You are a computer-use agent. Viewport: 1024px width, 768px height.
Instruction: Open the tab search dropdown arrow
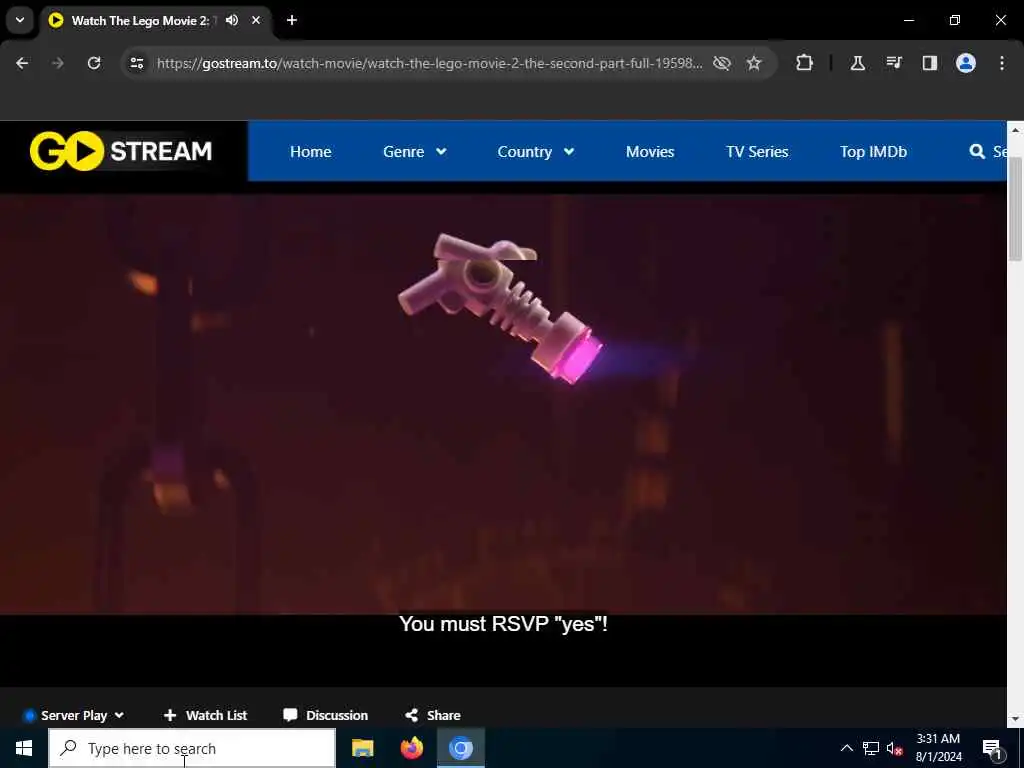click(x=20, y=20)
